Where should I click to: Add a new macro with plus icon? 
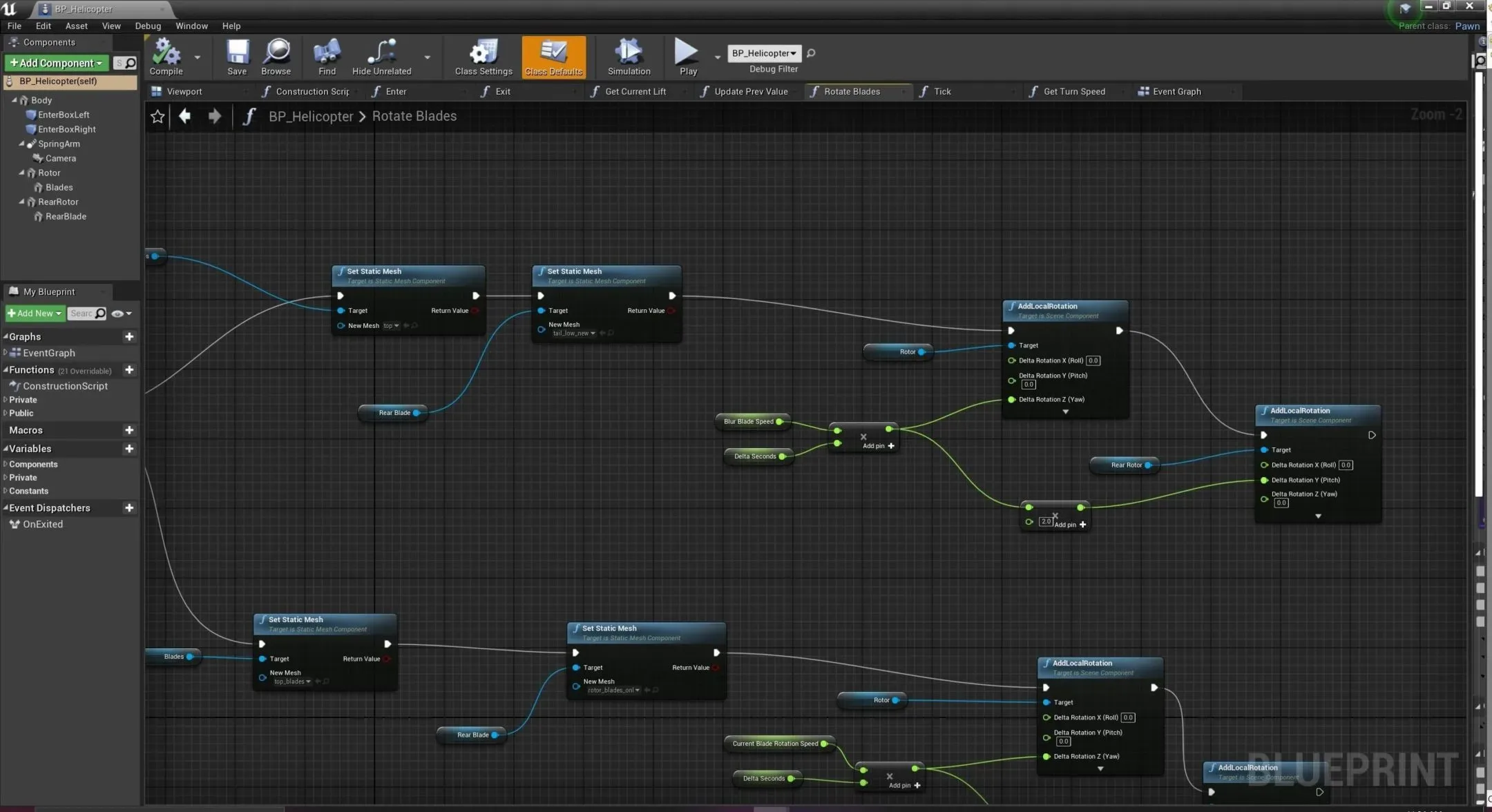coord(129,429)
